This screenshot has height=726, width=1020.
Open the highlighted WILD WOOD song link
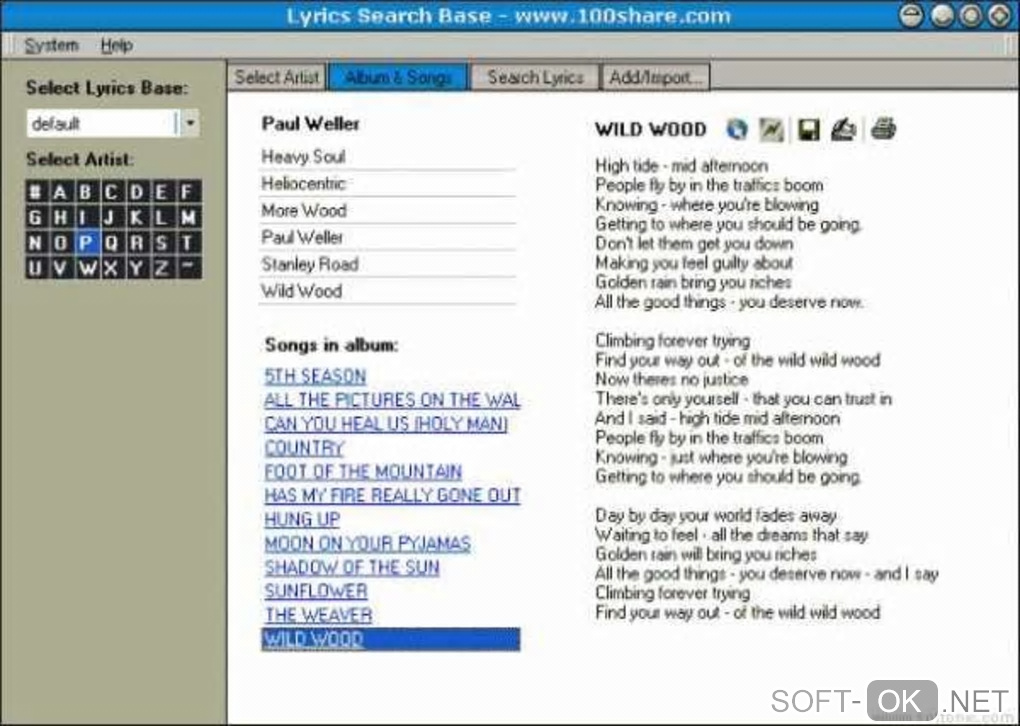click(x=391, y=639)
